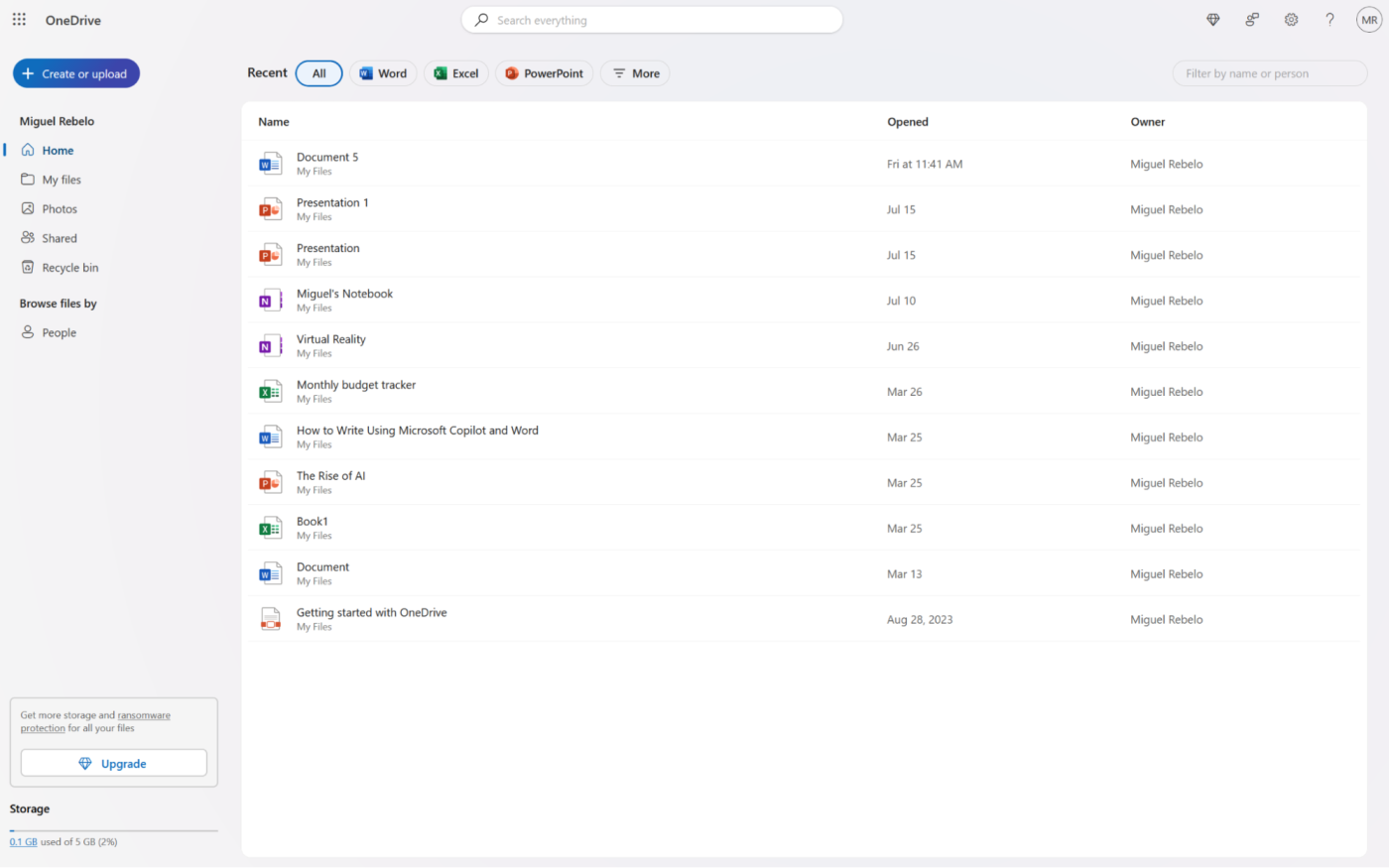Open the help question mark icon
1389x868 pixels.
coord(1329,20)
